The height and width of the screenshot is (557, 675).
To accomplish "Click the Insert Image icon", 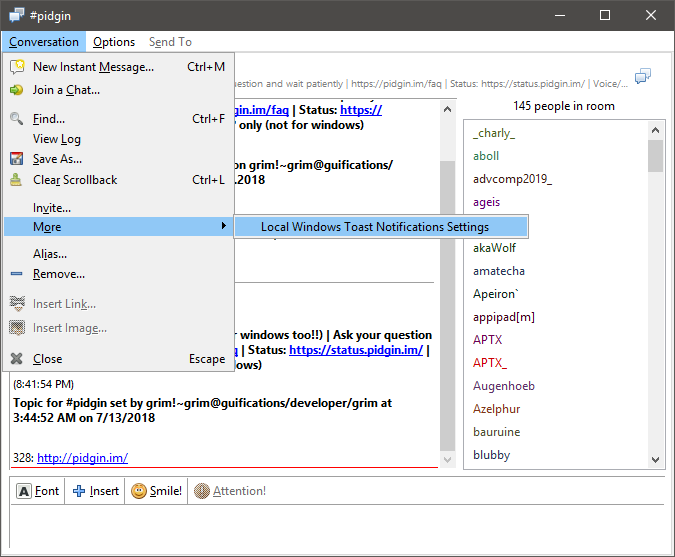I will click(17, 328).
